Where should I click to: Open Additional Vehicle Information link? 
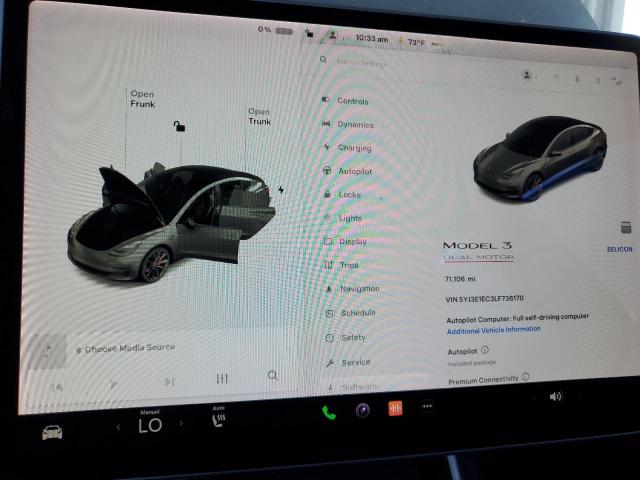[493, 330]
